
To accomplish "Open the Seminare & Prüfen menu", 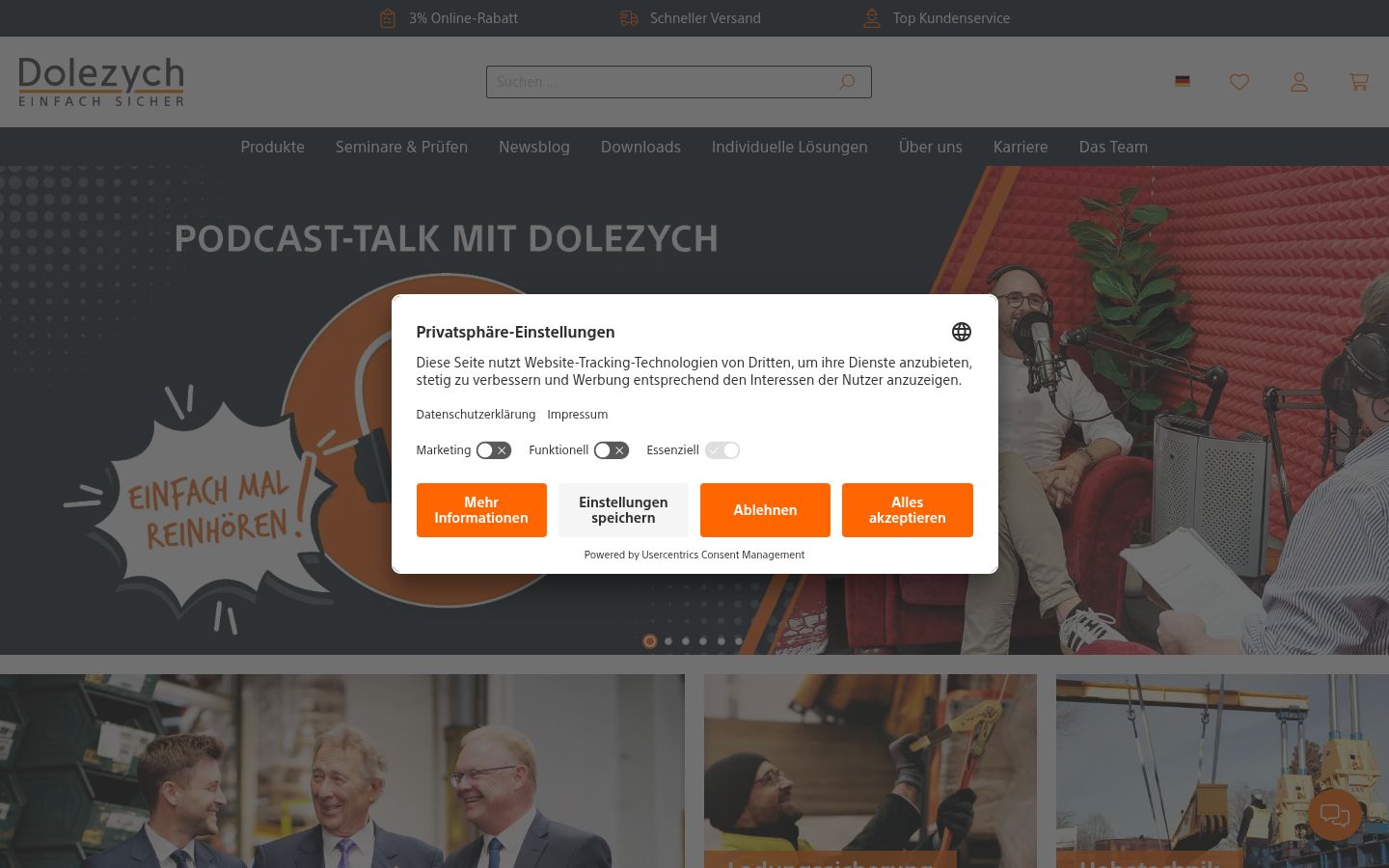I will 401,147.
